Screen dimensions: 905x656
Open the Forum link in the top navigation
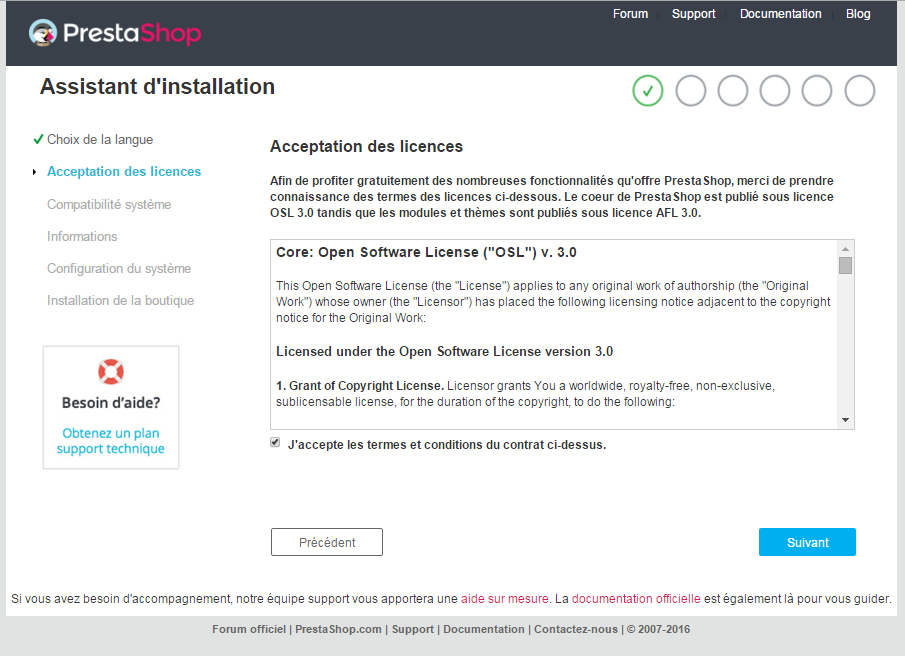[x=630, y=14]
